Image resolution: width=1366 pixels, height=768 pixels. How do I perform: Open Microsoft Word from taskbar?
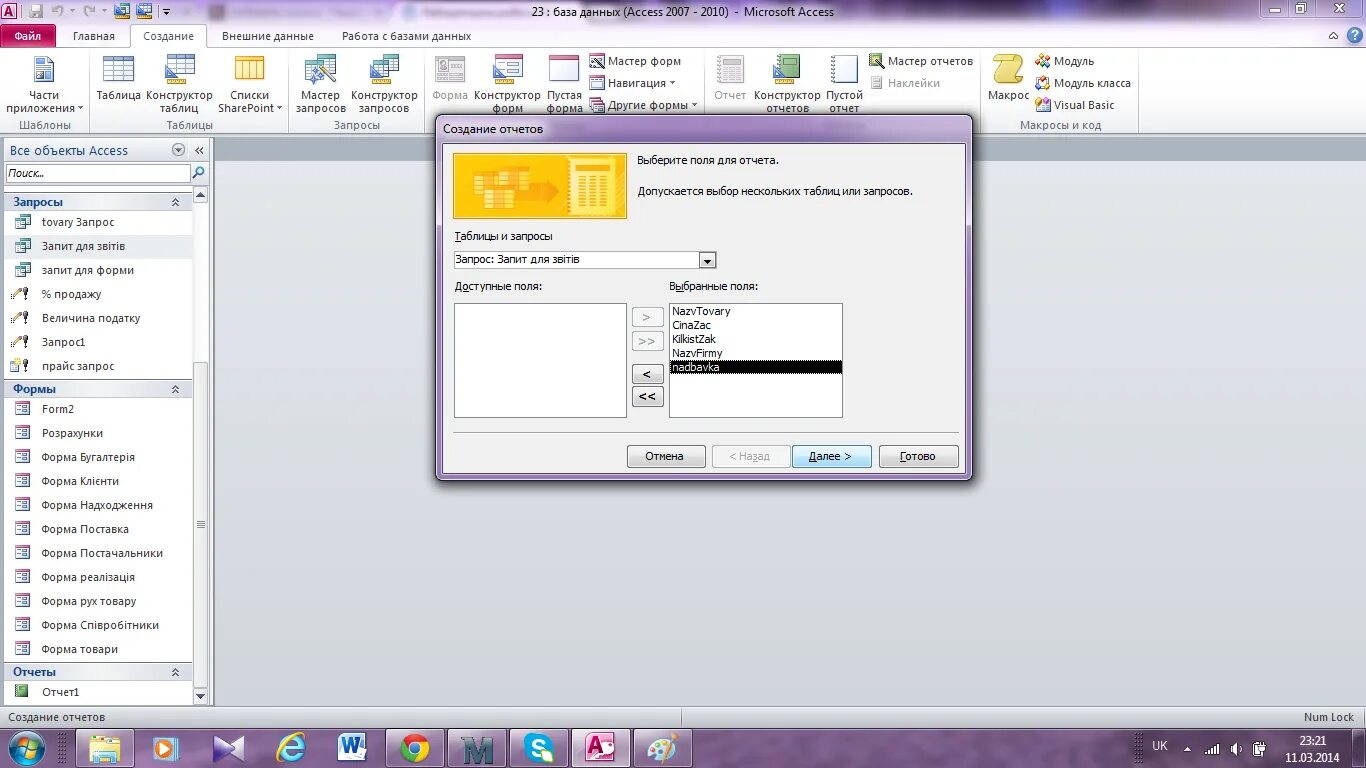(352, 748)
